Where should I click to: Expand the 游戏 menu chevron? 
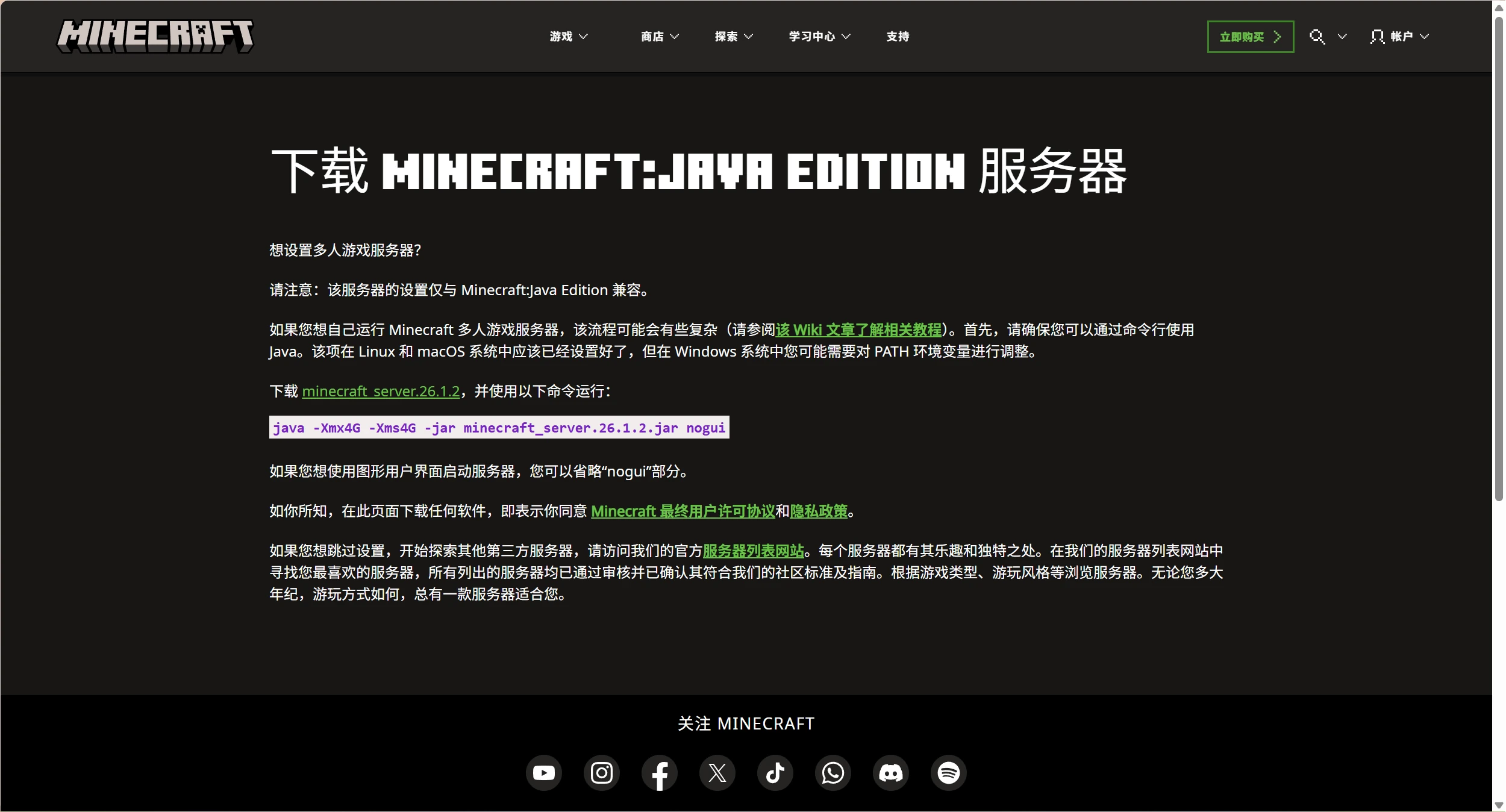click(x=583, y=37)
